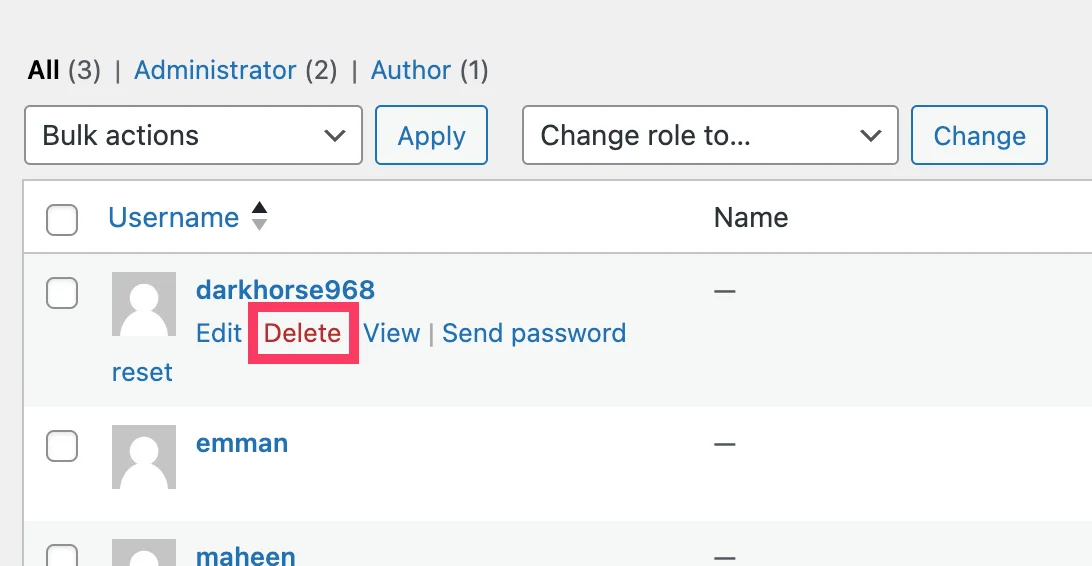This screenshot has width=1092, height=566.
Task: Select the emman row checkbox
Action: pos(62,446)
